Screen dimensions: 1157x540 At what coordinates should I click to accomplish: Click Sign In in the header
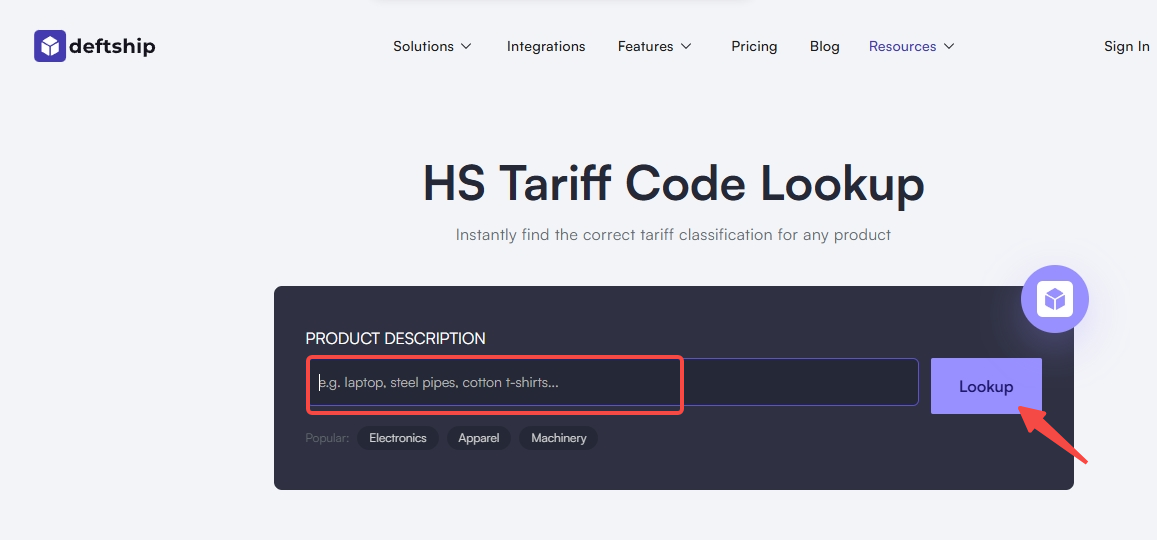1126,46
